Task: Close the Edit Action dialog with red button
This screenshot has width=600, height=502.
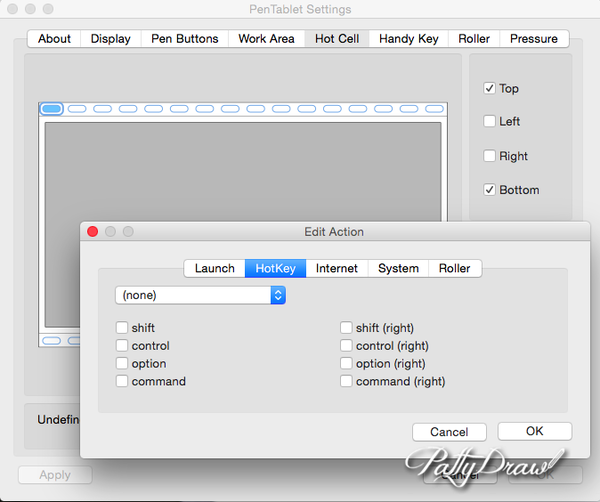Action: tap(93, 231)
